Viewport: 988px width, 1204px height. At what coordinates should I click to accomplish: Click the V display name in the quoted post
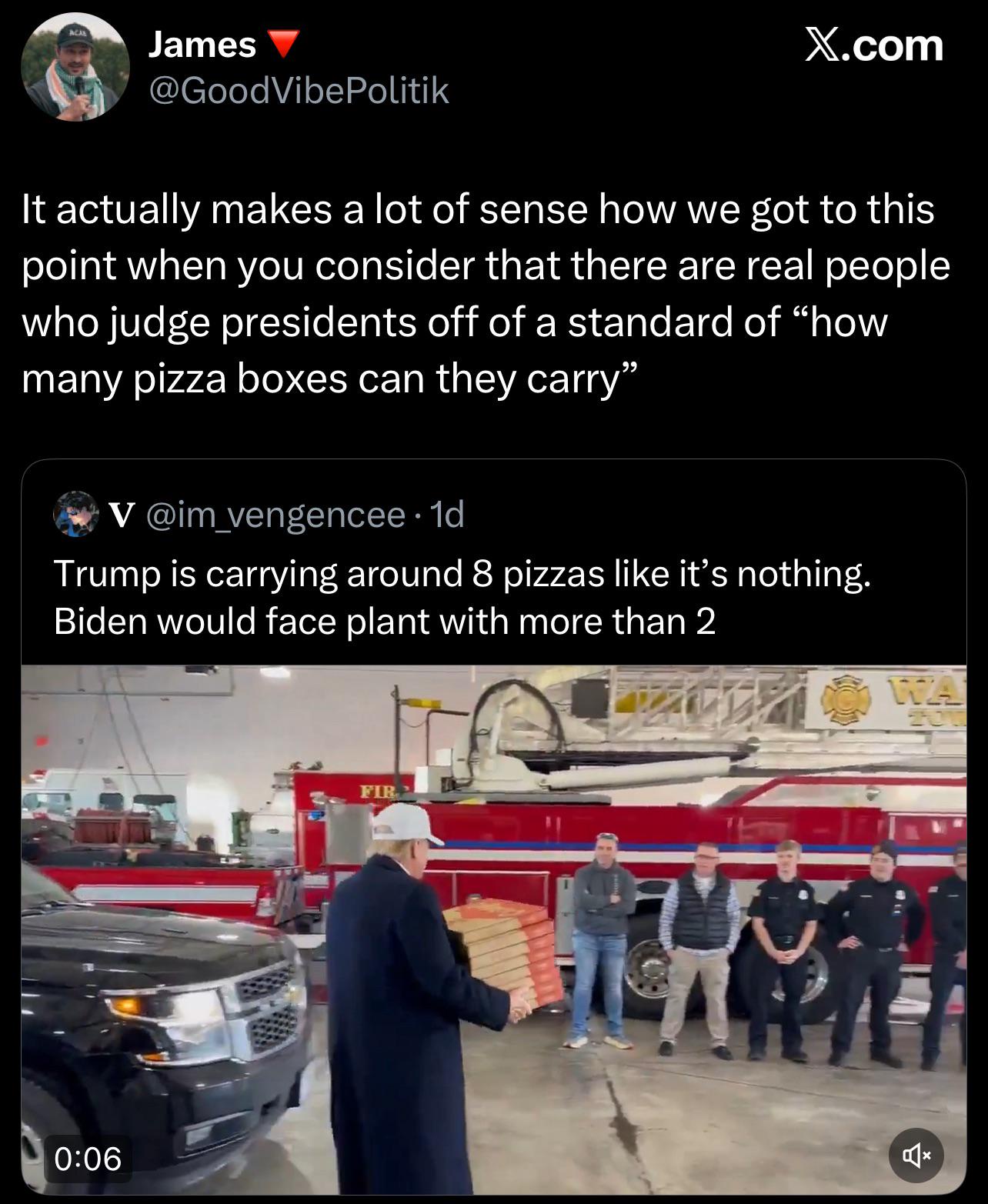[x=119, y=514]
